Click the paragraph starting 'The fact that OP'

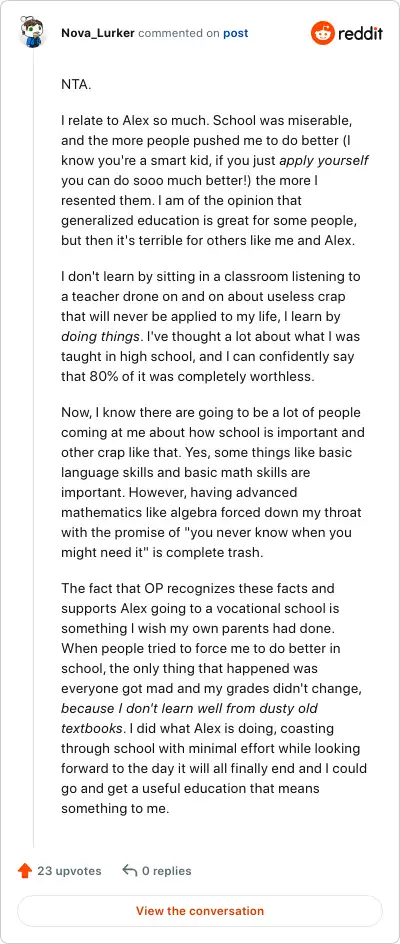214,698
